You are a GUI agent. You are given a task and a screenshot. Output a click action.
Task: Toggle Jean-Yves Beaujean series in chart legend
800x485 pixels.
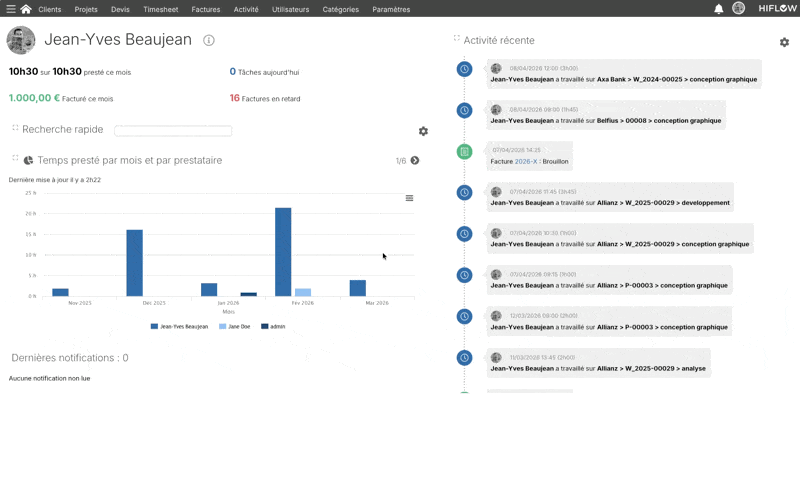(179, 327)
